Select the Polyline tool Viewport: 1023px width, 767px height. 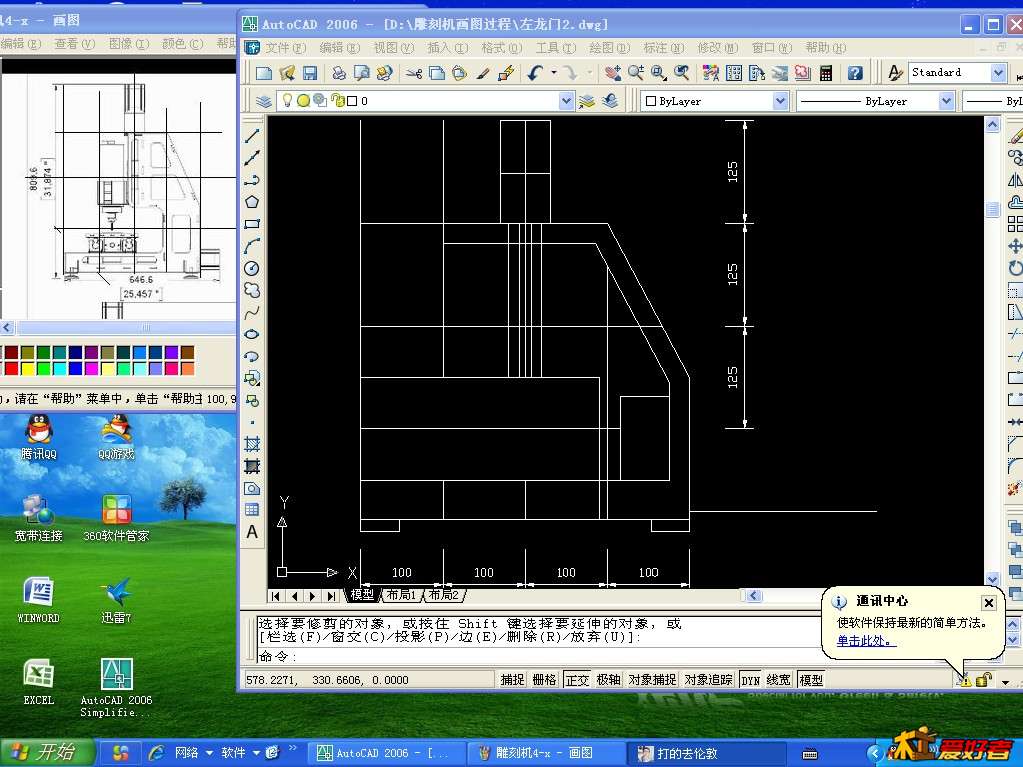[252, 180]
